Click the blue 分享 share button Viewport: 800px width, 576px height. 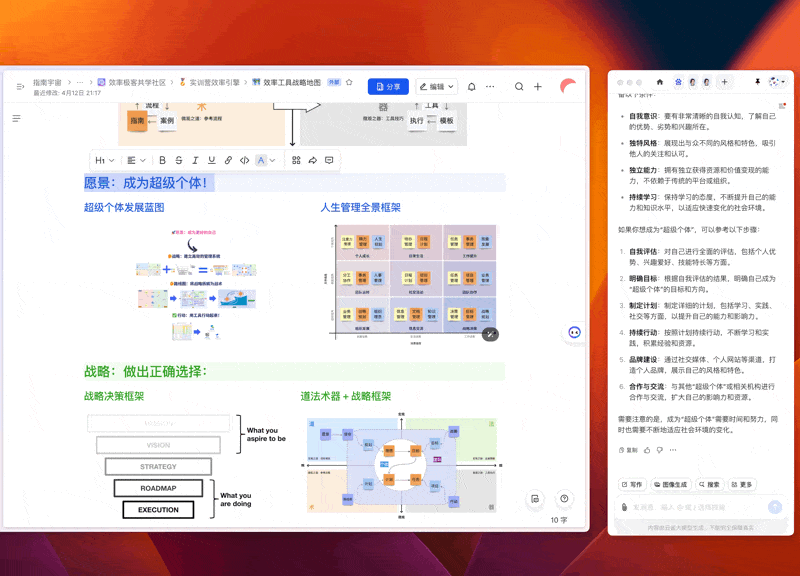click(x=388, y=86)
